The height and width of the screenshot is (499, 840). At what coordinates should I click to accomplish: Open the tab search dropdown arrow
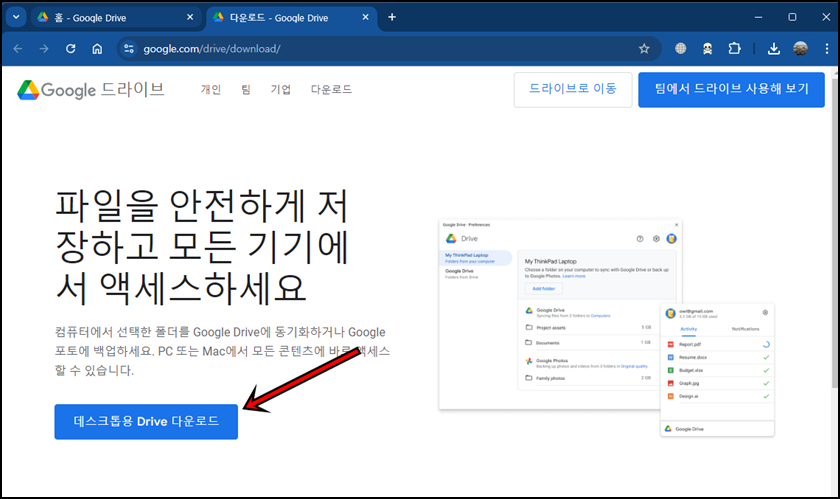tap(16, 17)
